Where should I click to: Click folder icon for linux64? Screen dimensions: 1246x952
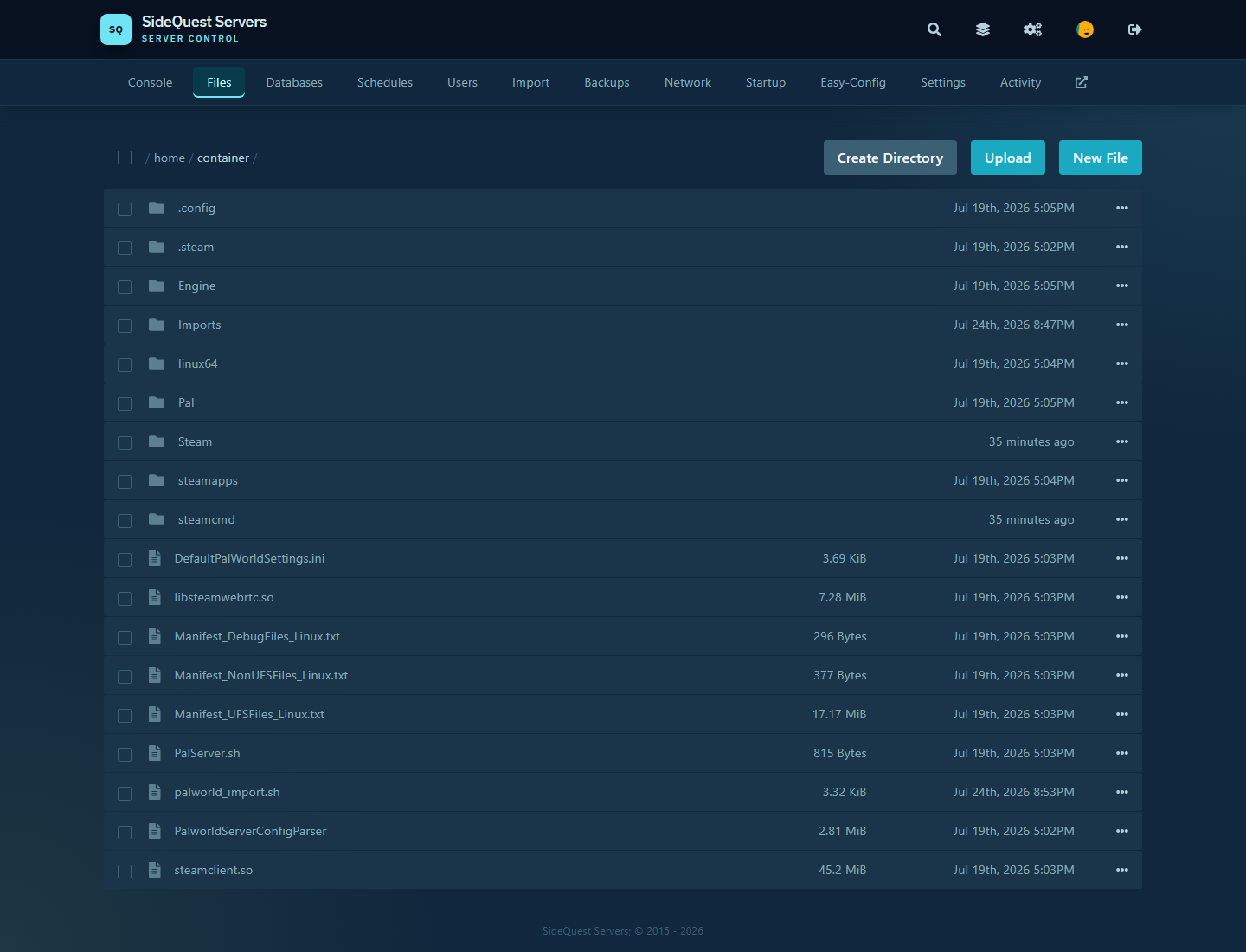157,363
